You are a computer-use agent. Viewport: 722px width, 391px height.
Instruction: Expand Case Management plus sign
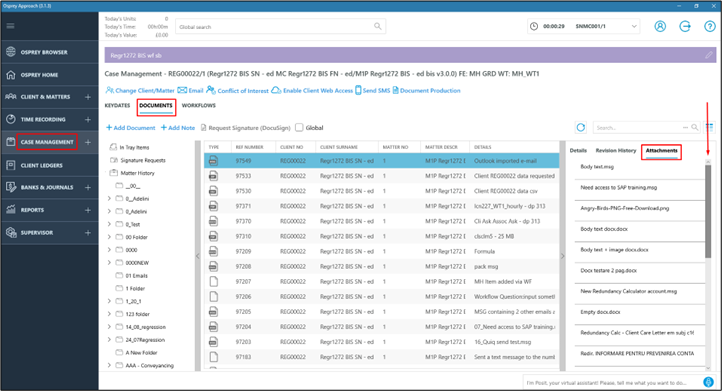pos(88,142)
